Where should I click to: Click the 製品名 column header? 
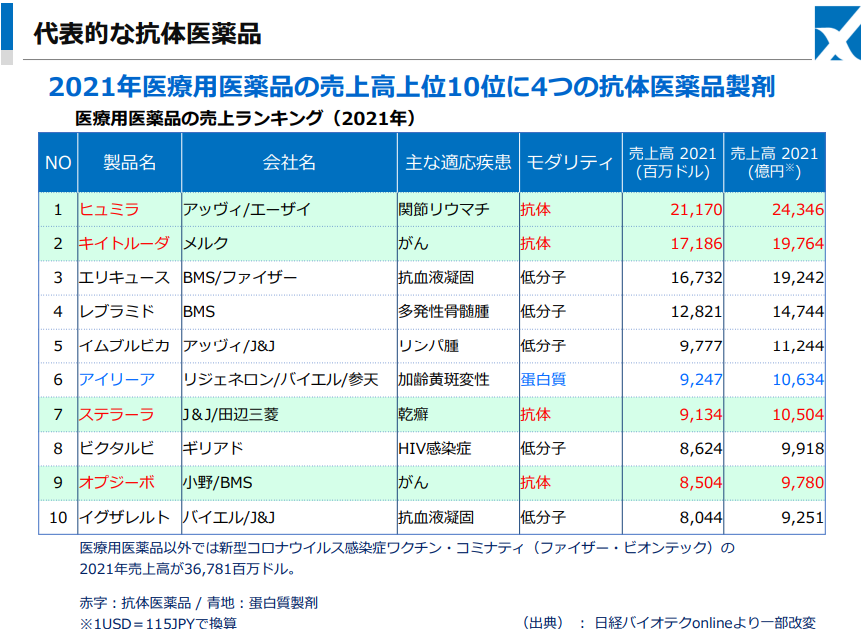pyautogui.click(x=130, y=163)
